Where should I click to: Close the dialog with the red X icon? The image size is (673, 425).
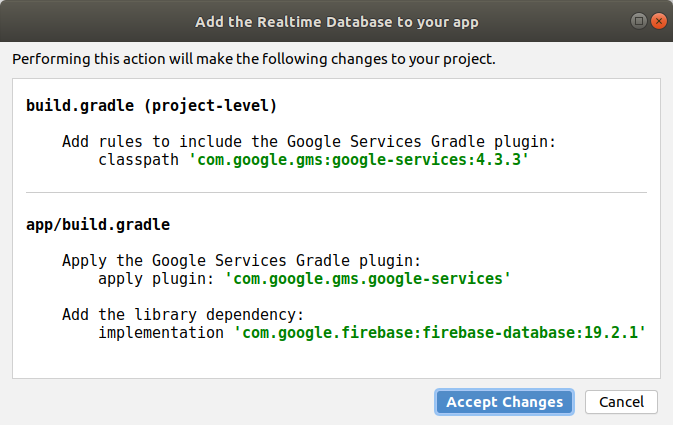[657, 20]
